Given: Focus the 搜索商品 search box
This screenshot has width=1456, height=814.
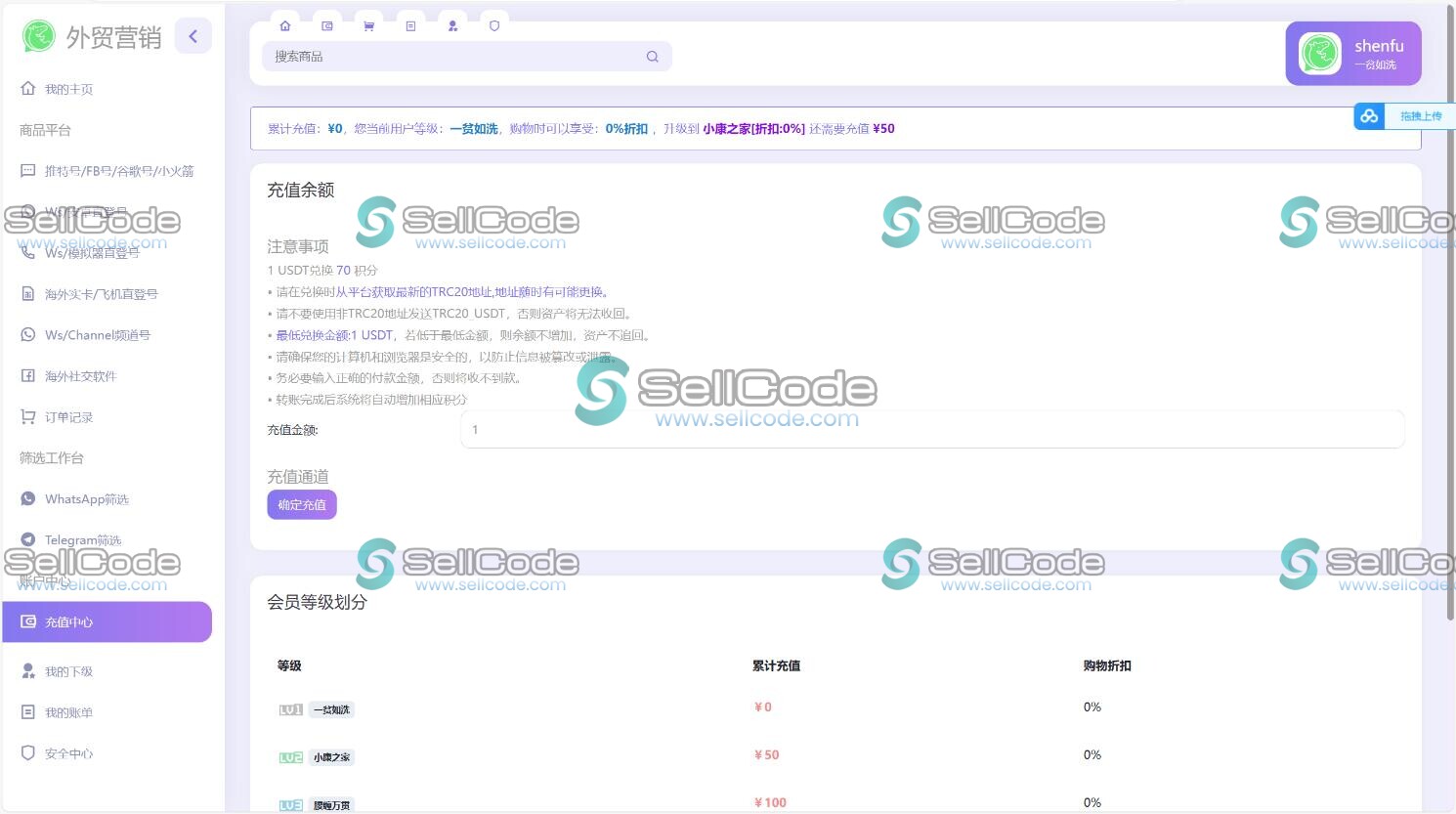Looking at the screenshot, I should pos(454,57).
